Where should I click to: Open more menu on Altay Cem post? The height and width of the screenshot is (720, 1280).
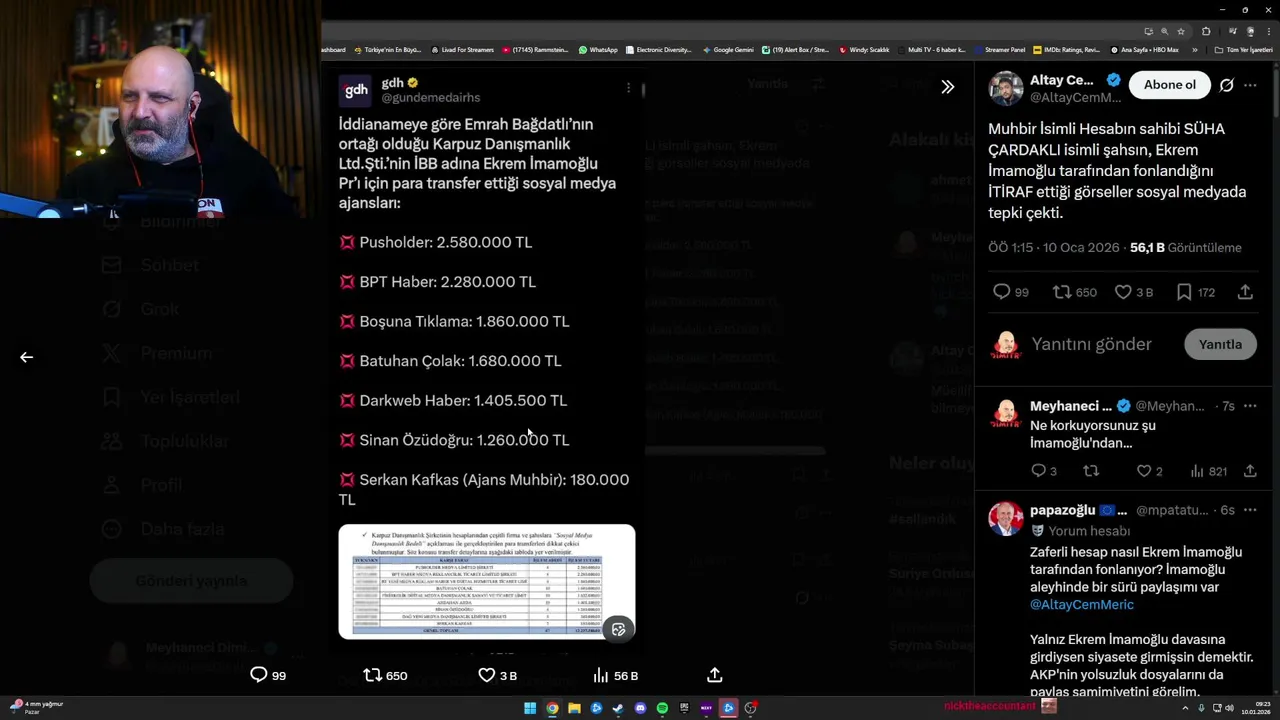pyautogui.click(x=1250, y=85)
